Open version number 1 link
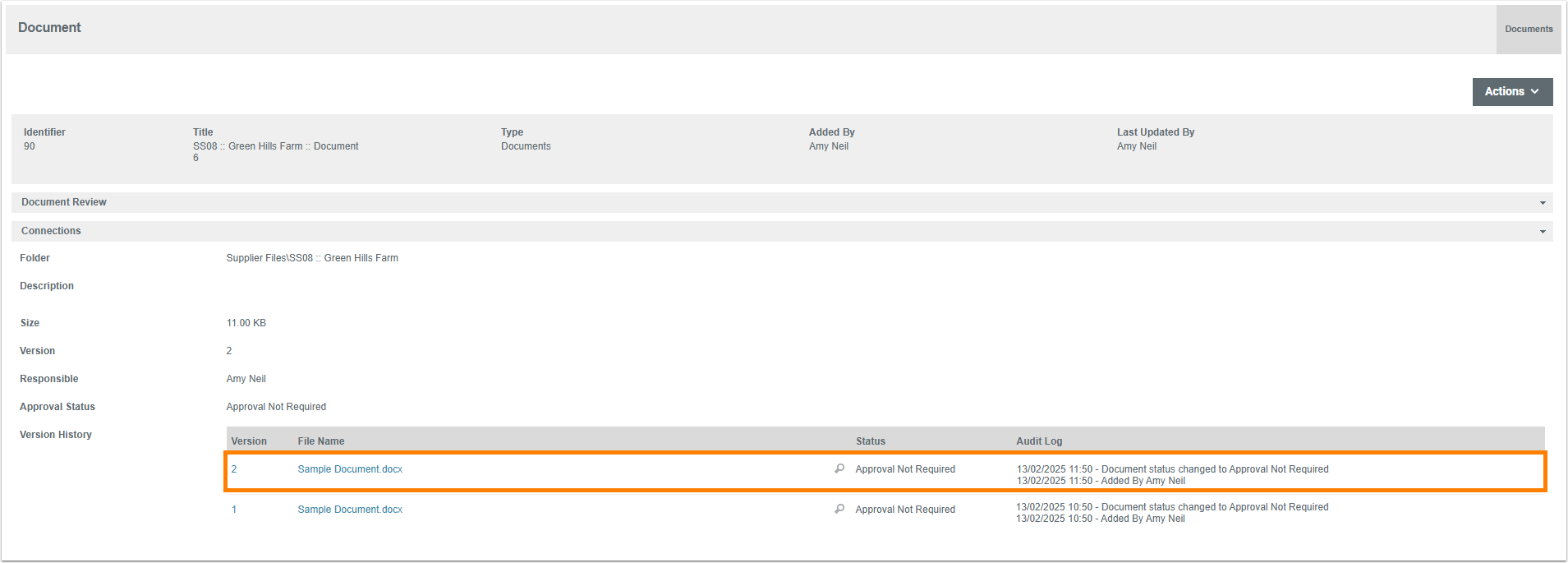The image size is (1568, 563). [234, 510]
